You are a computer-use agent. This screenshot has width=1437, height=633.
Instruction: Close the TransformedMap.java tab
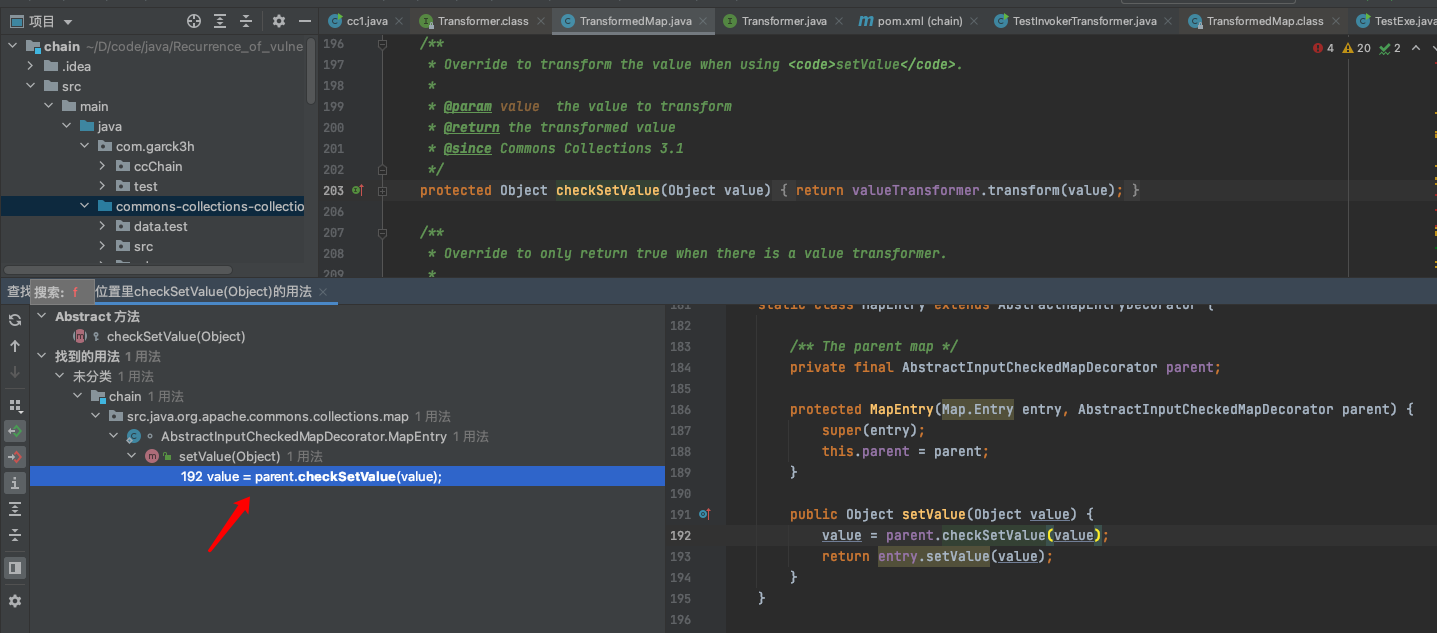[x=704, y=21]
